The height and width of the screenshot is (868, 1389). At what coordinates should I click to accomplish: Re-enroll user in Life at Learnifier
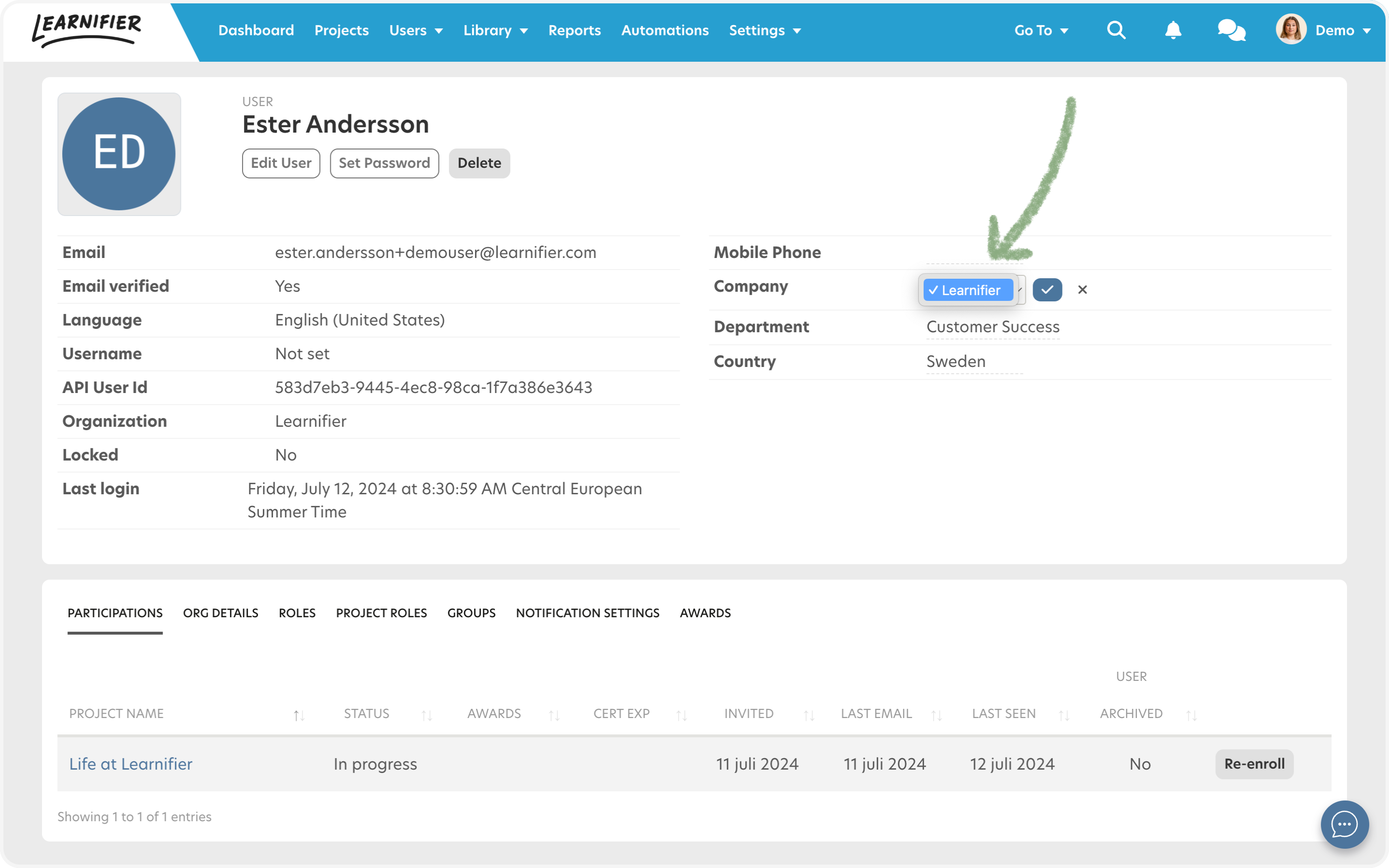click(1254, 764)
